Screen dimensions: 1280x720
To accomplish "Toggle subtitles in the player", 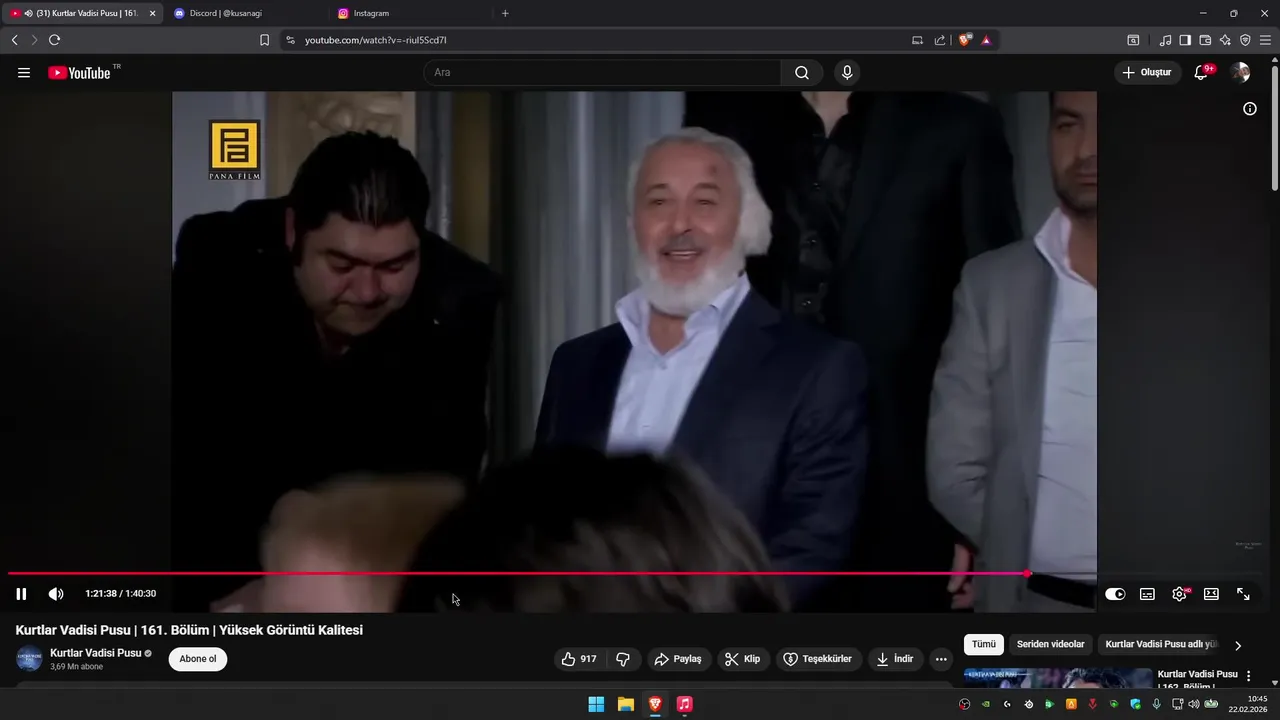I will [1147, 594].
